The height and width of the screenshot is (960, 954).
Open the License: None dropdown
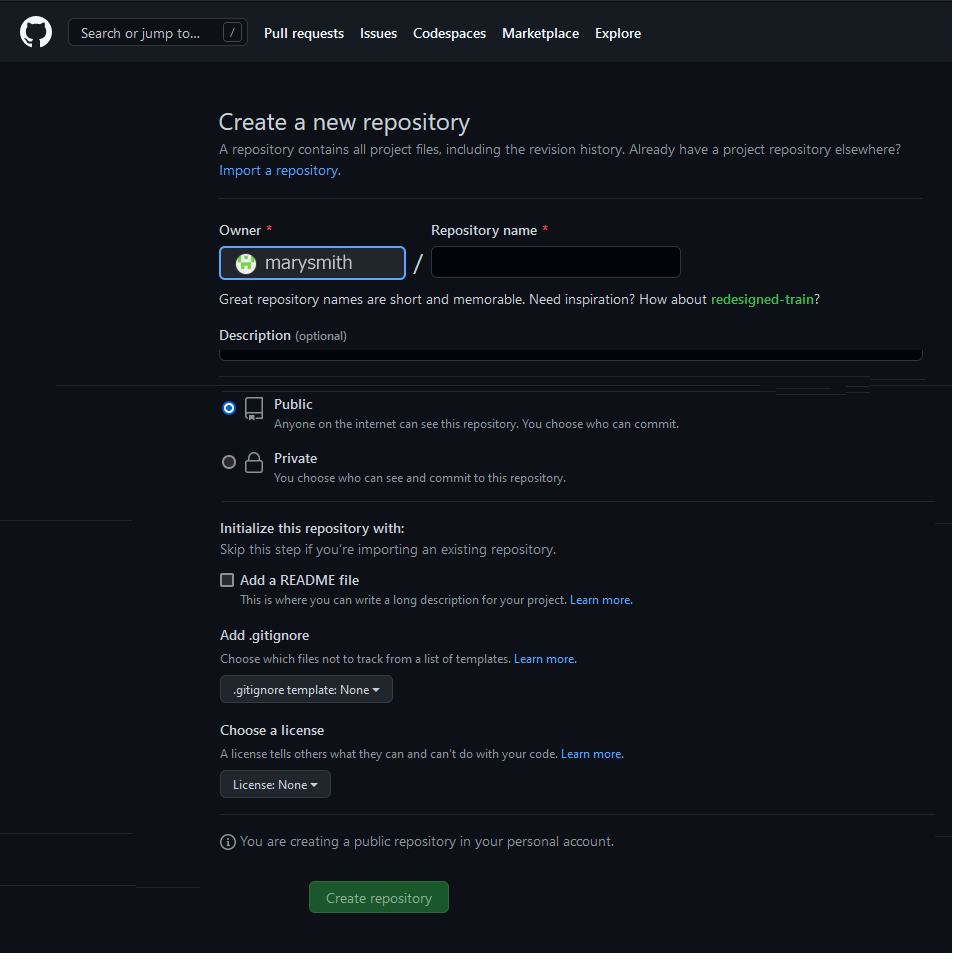coord(276,785)
